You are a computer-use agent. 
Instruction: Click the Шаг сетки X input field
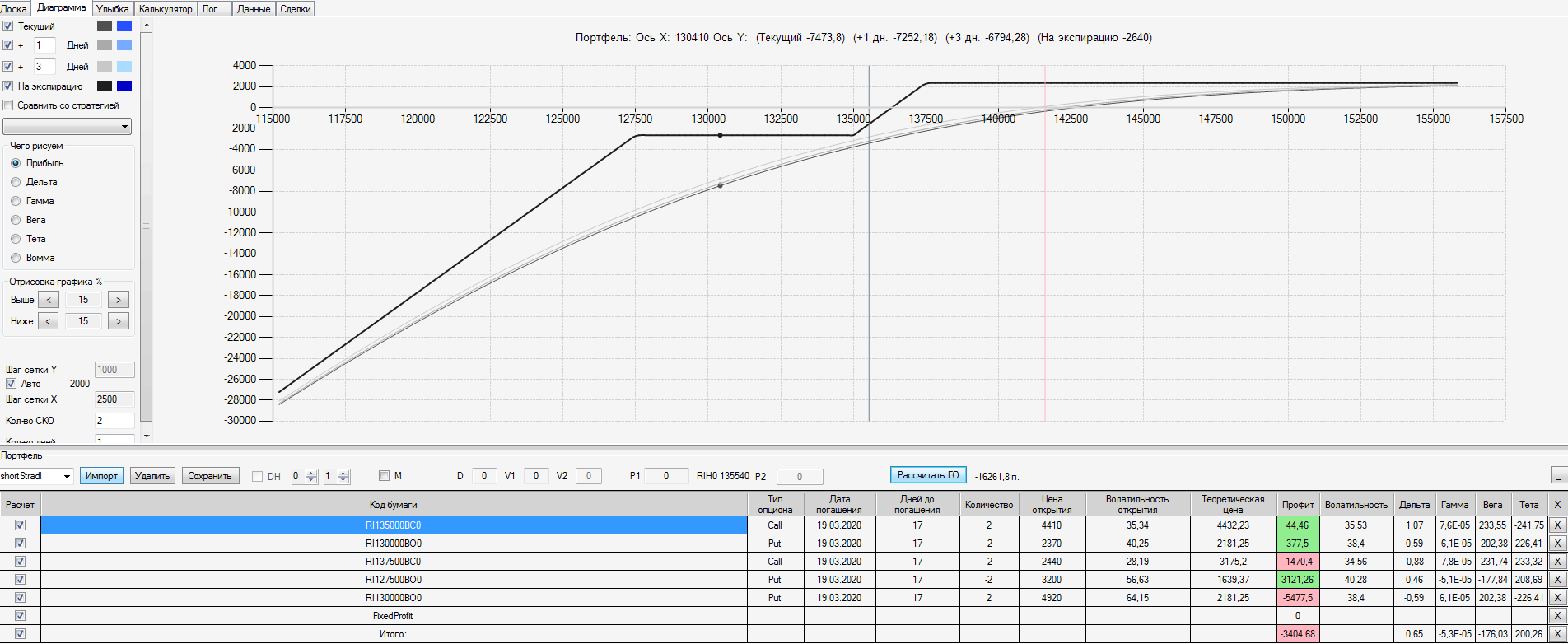click(114, 399)
